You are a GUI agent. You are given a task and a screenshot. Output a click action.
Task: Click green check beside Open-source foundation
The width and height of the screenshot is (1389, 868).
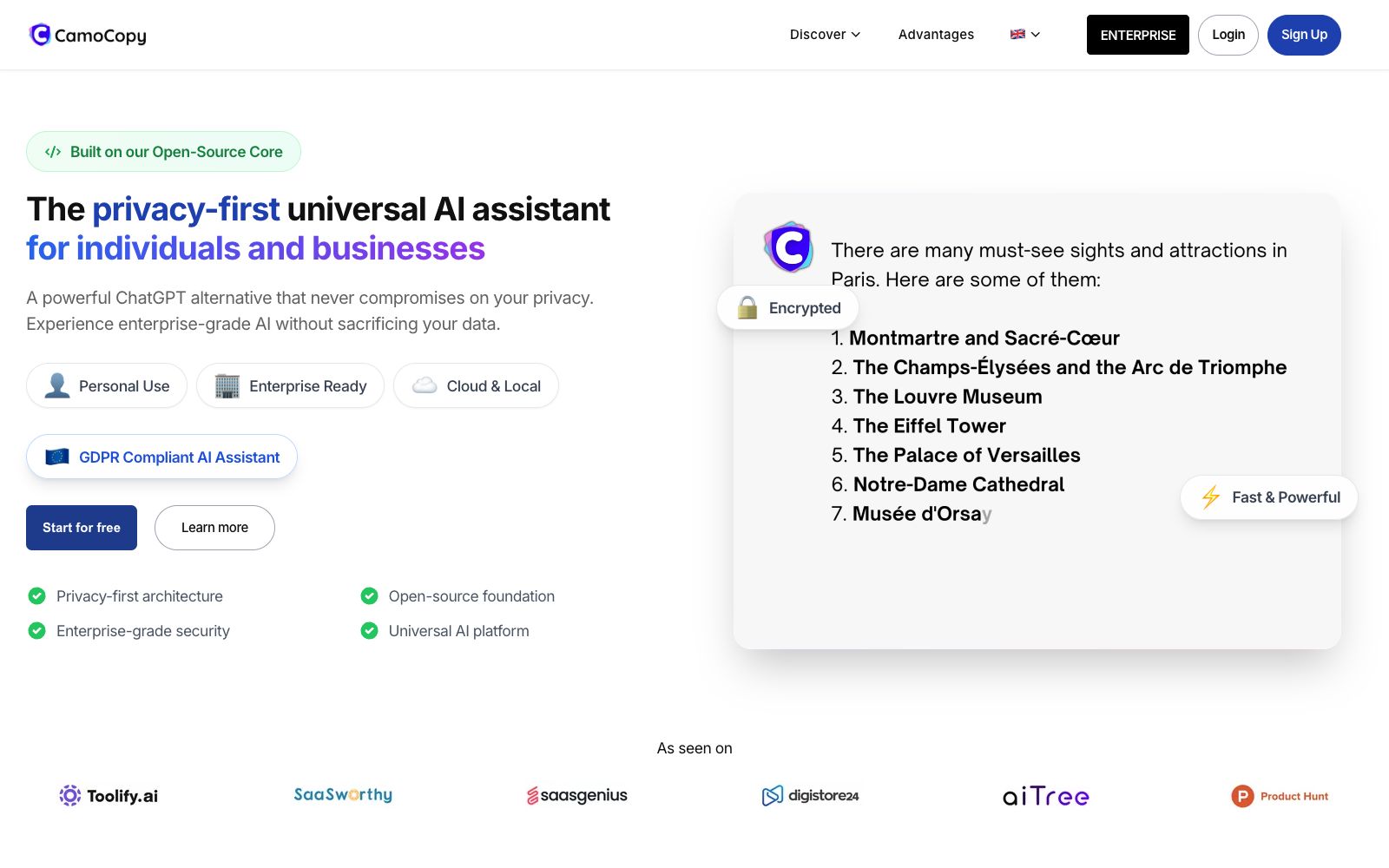[369, 595]
